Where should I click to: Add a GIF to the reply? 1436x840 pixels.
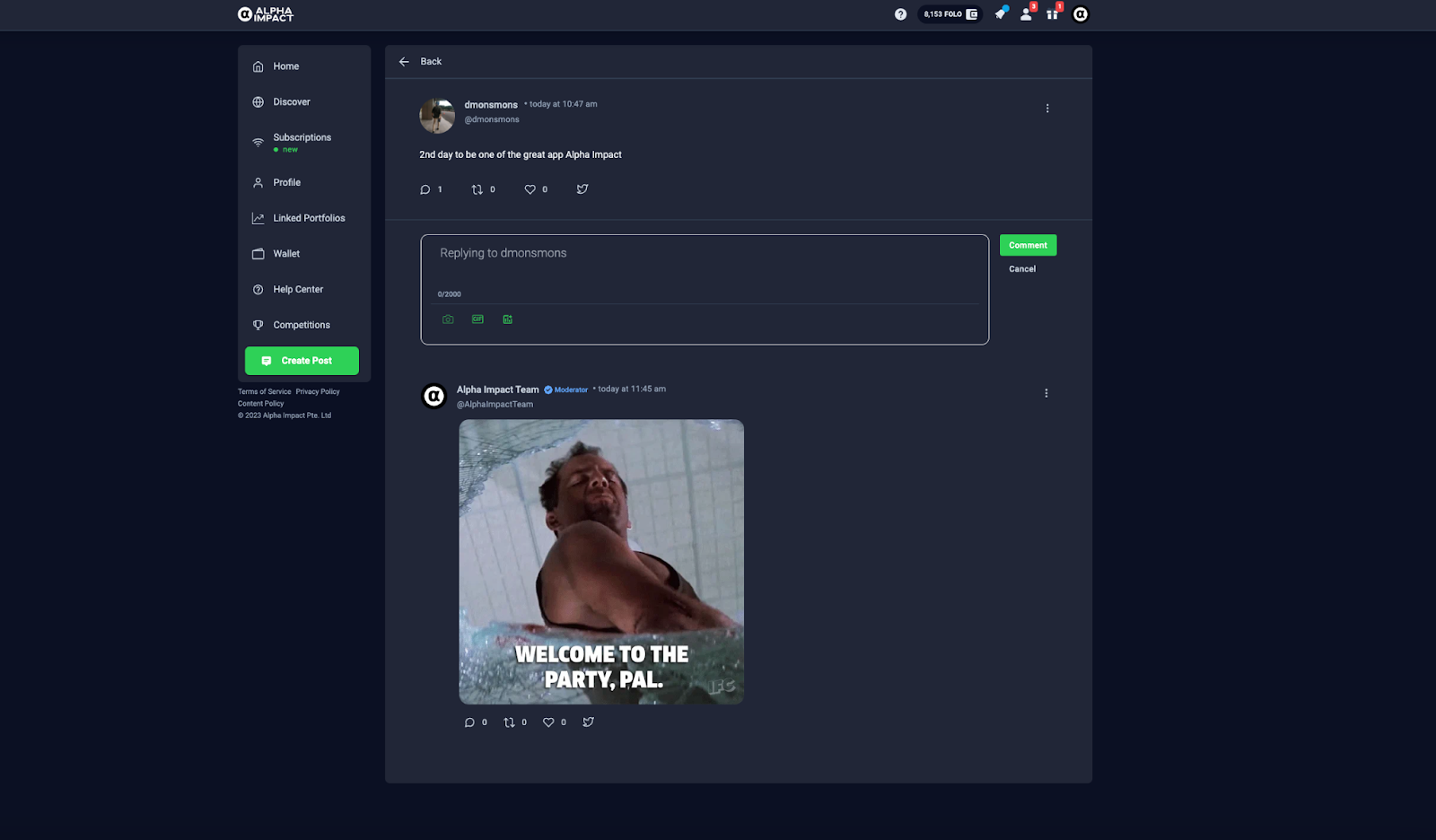477,319
